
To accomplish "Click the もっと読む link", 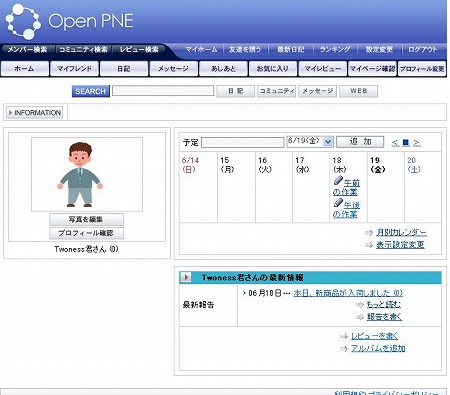I will (384, 304).
